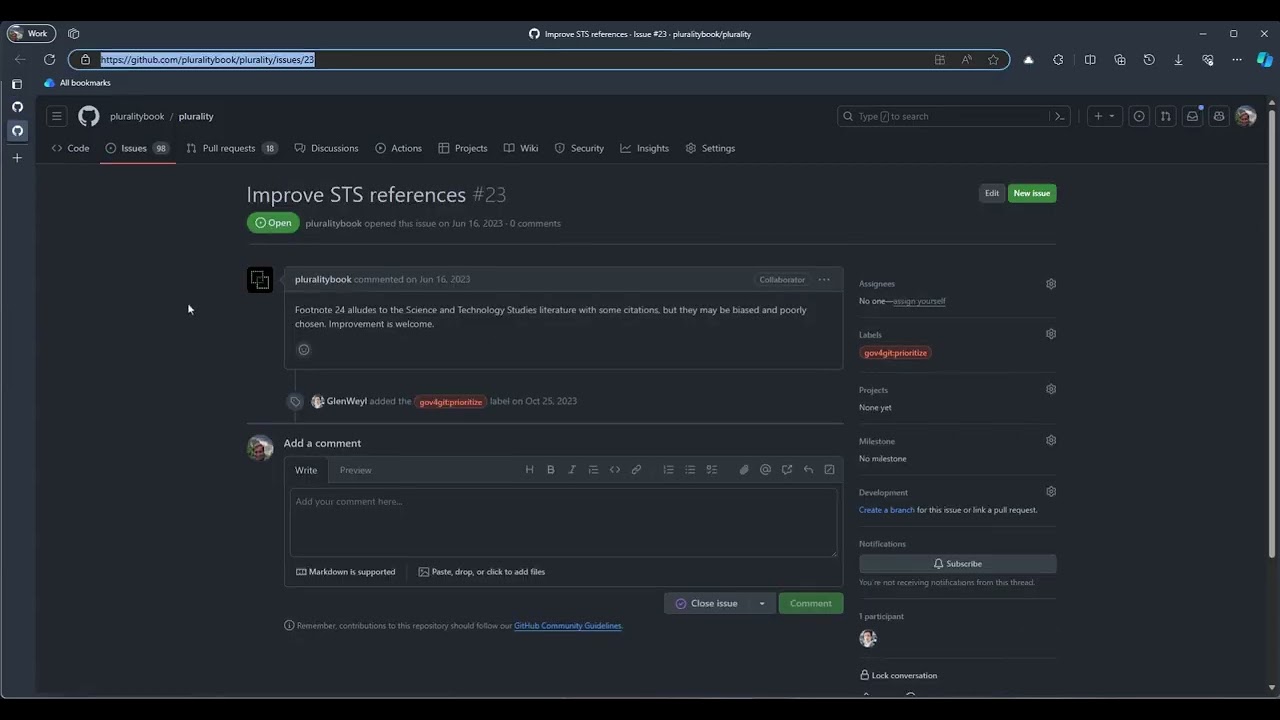This screenshot has width=1280, height=720.
Task: Switch to the Discussions tab
Action: click(326, 148)
